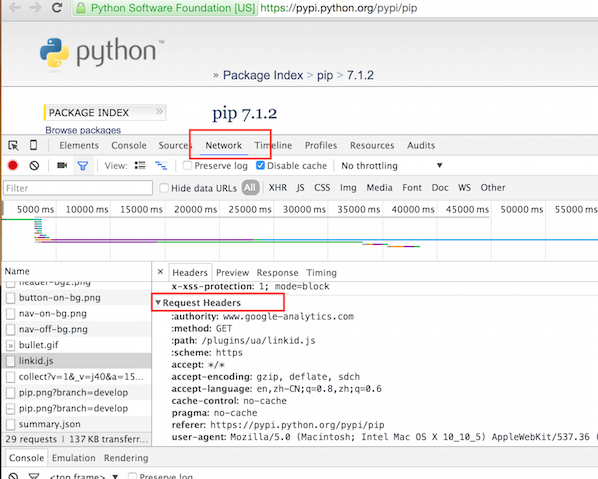Screen dimensions: 598x479
Task: Stop recording with the red record button
Action: pos(13,166)
